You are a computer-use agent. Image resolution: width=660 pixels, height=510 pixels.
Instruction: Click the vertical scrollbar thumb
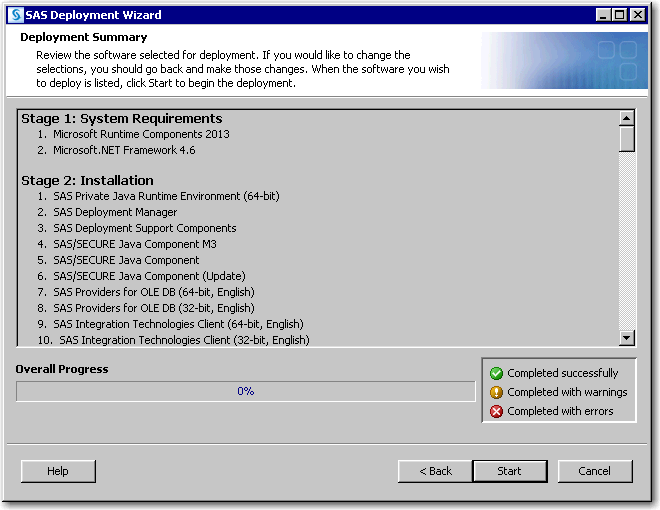point(627,138)
